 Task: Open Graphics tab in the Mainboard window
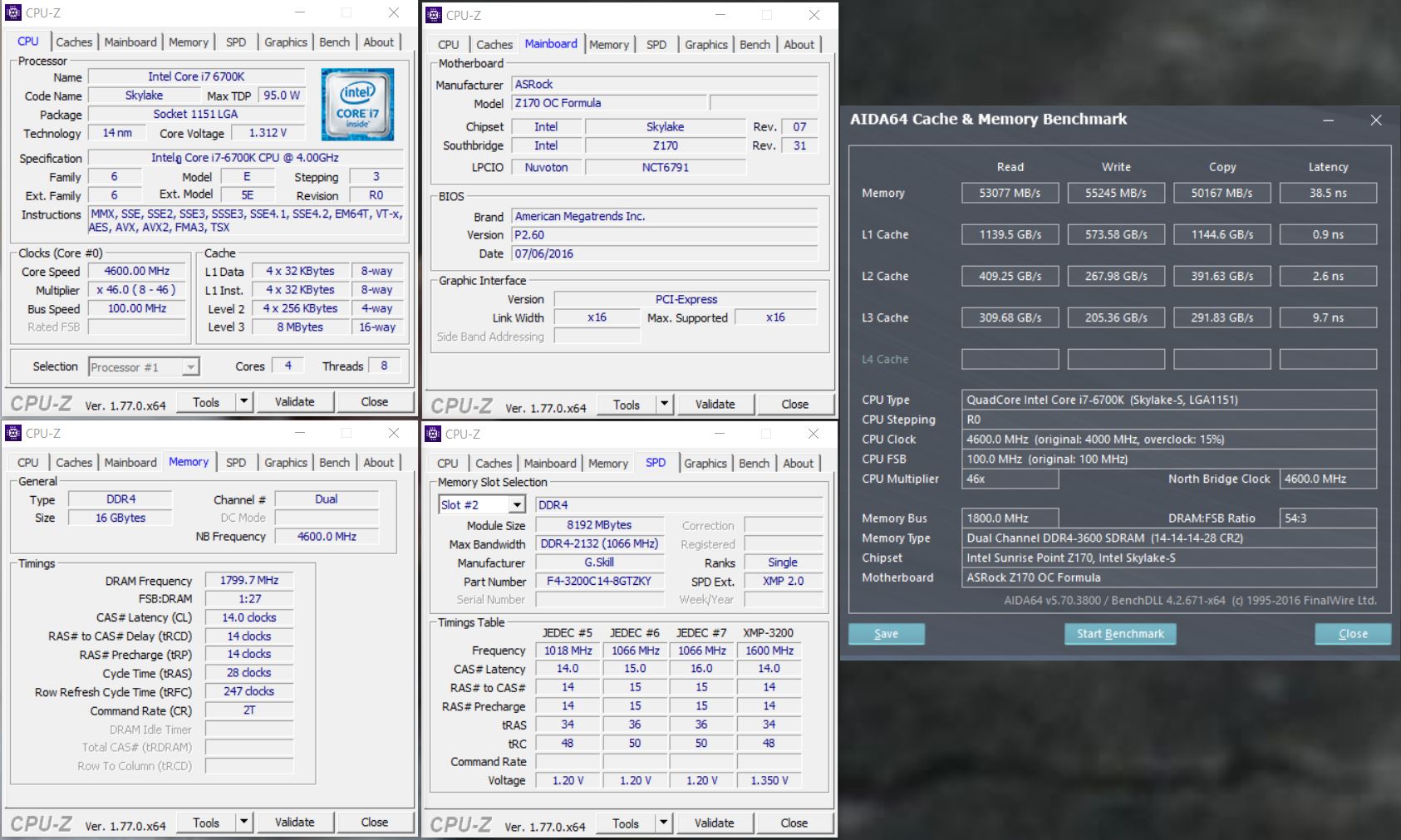coord(706,44)
